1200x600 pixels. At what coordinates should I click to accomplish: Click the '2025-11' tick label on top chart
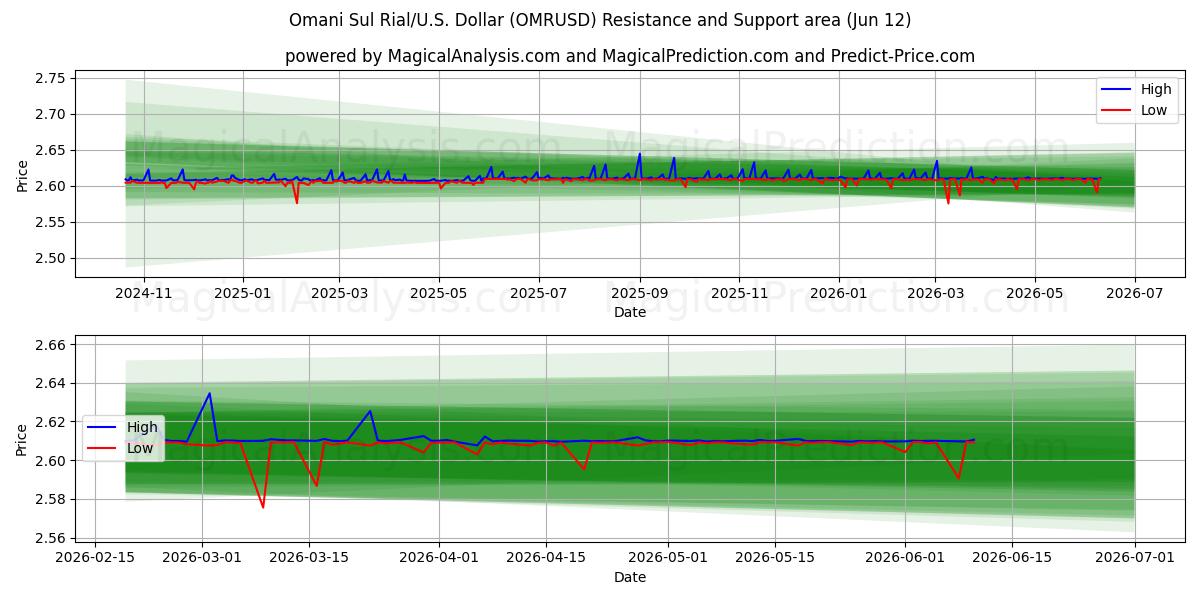pyautogui.click(x=739, y=293)
